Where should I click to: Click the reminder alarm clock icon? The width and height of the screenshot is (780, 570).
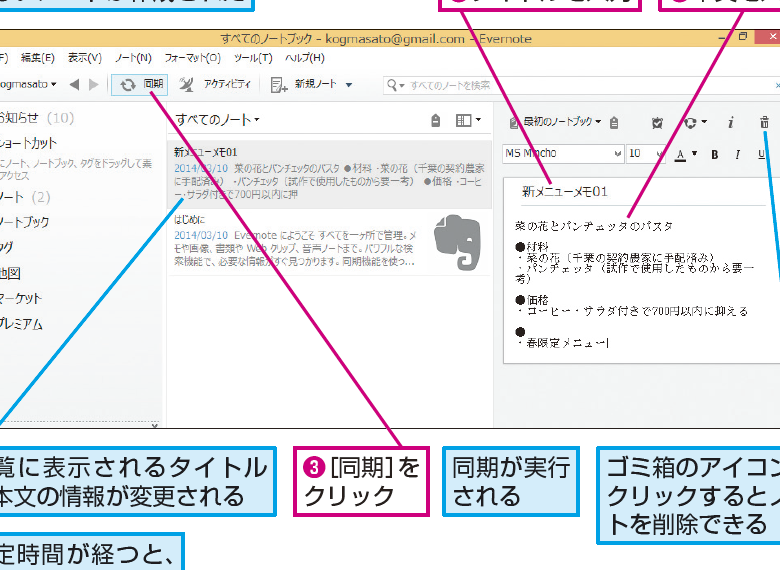coord(657,122)
